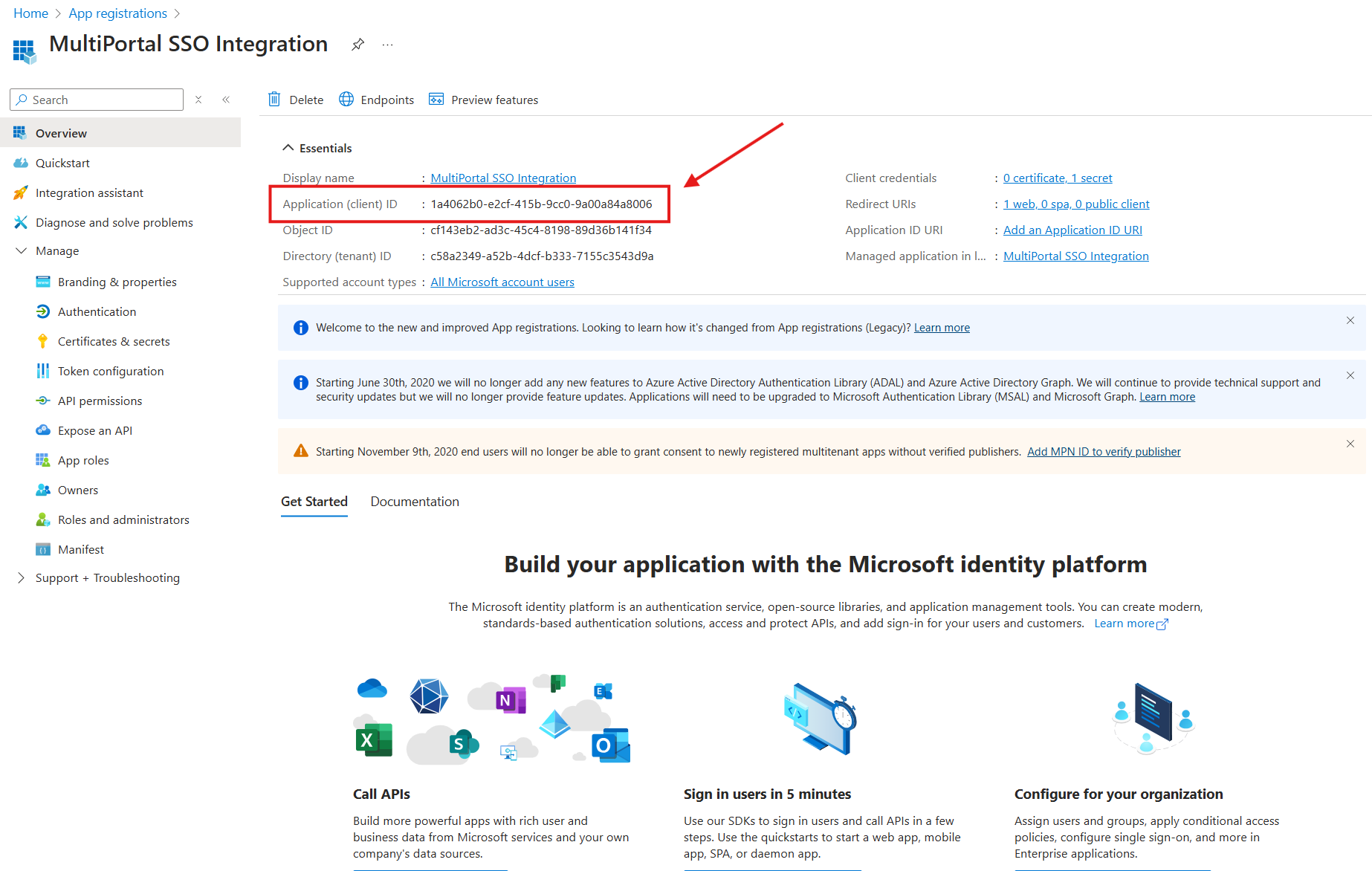Open 1 web, 0 spa redirect URIs link
Image resolution: width=1372 pixels, height=871 pixels.
[1076, 204]
